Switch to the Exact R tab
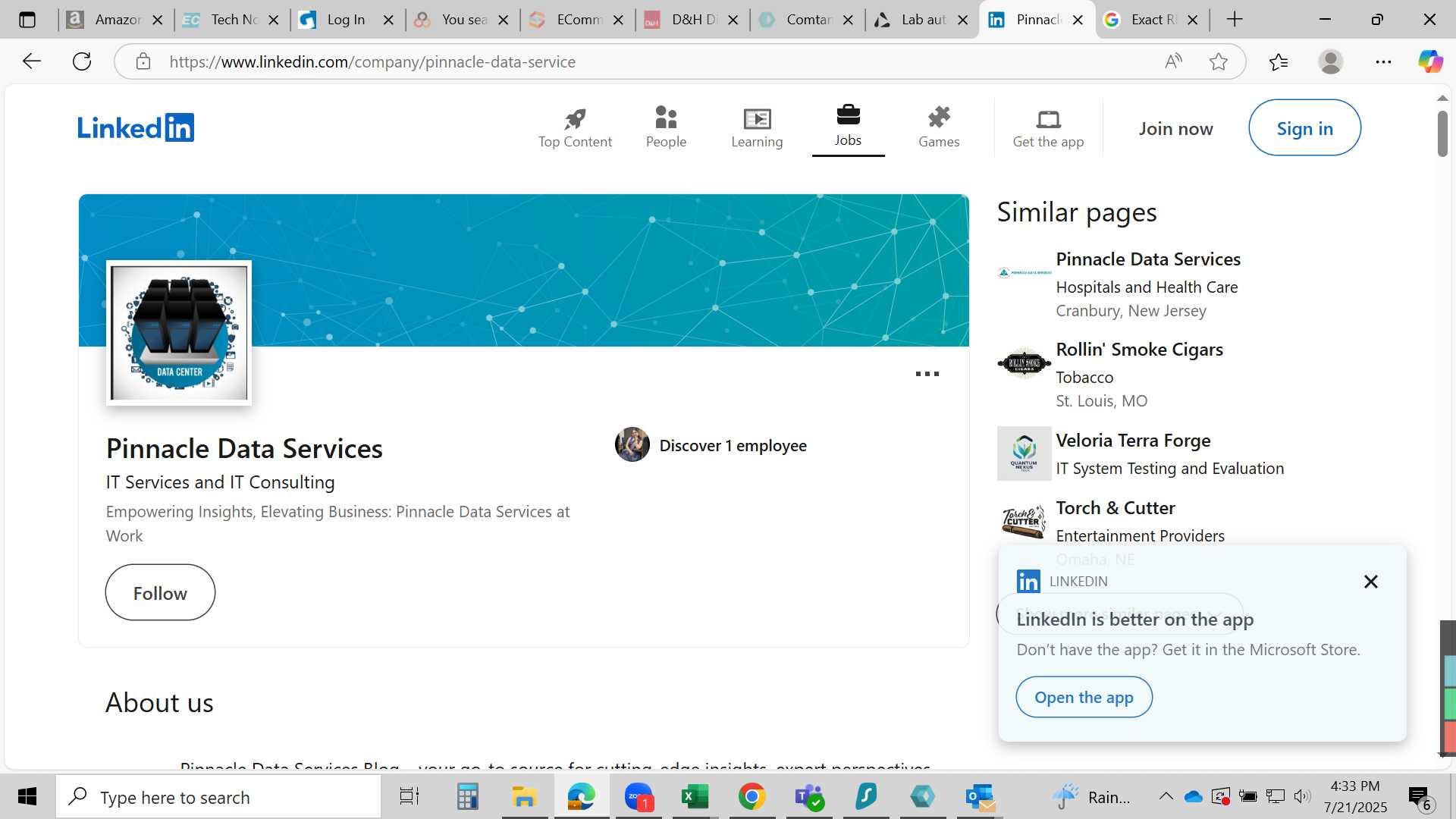This screenshot has width=1456, height=819. click(x=1152, y=20)
